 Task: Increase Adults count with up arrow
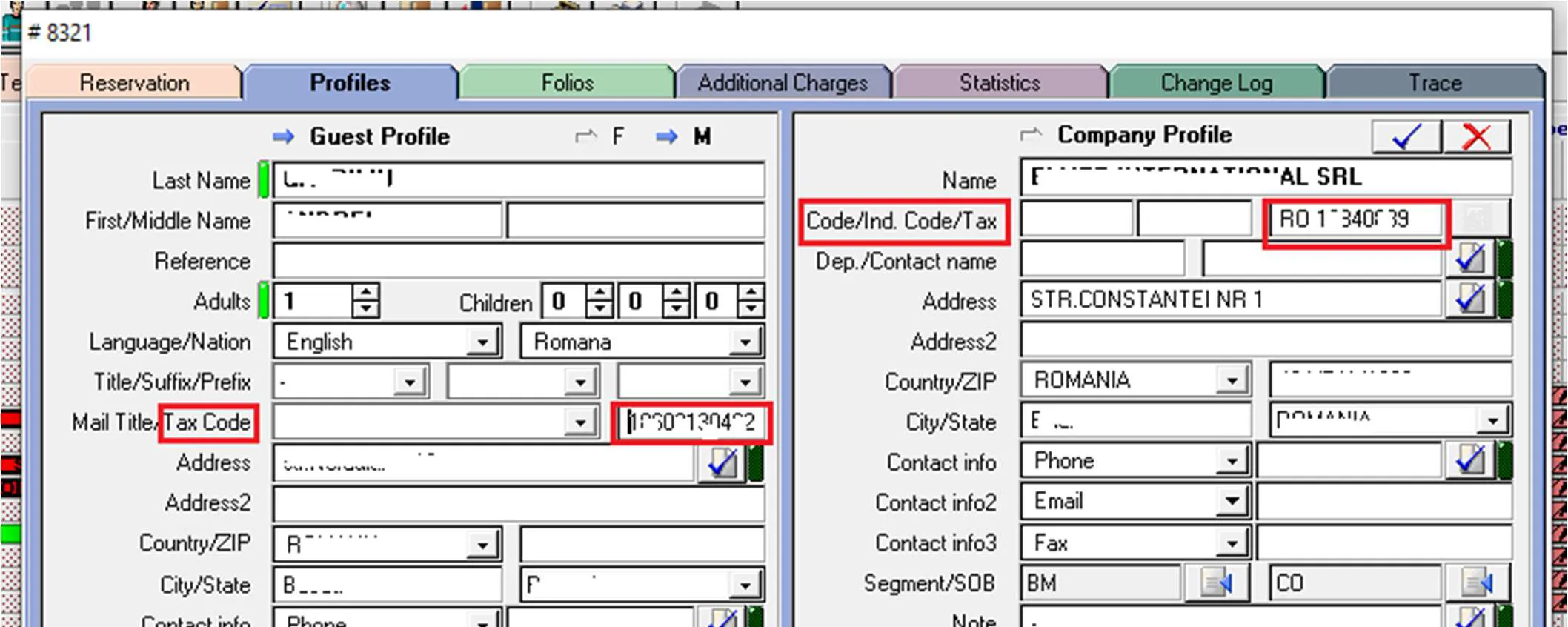pos(365,293)
